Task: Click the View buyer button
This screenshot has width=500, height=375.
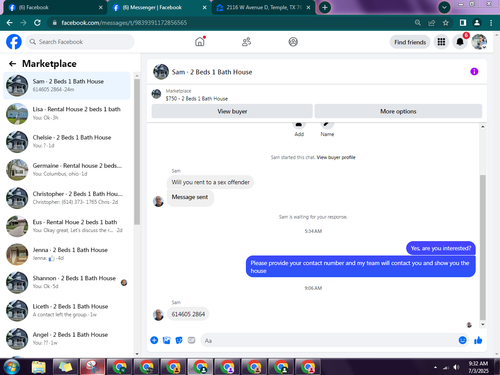Action: (232, 111)
